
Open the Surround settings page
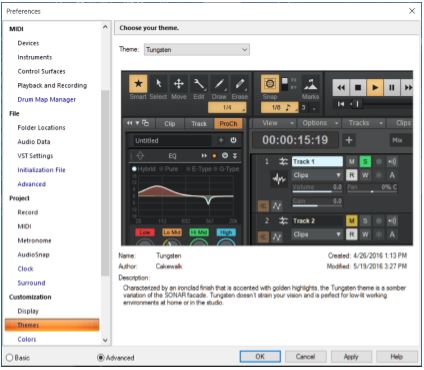pyautogui.click(x=31, y=283)
